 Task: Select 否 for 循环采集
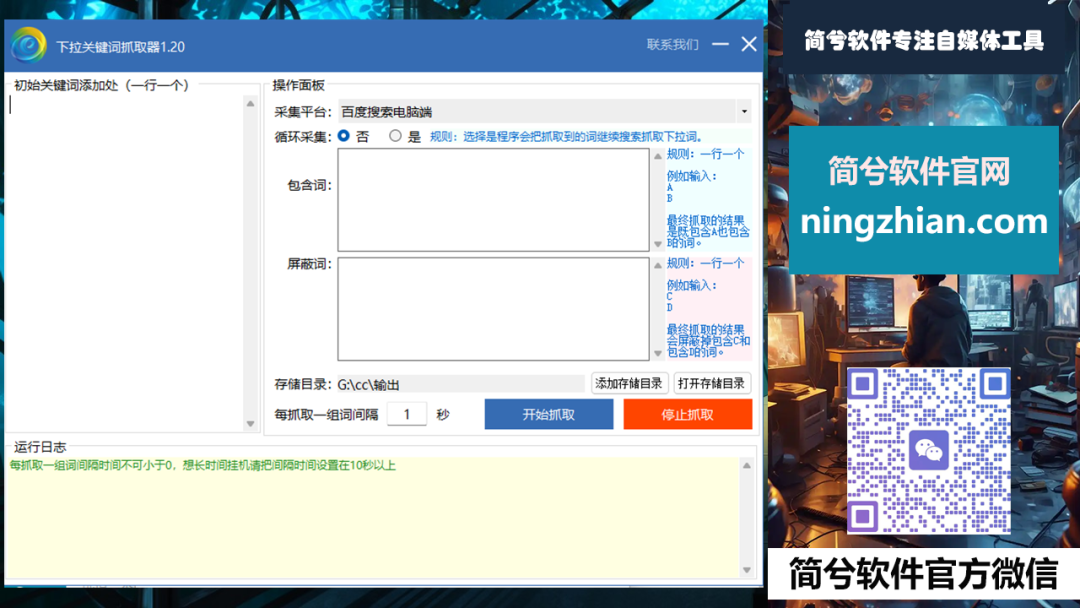click(x=344, y=136)
